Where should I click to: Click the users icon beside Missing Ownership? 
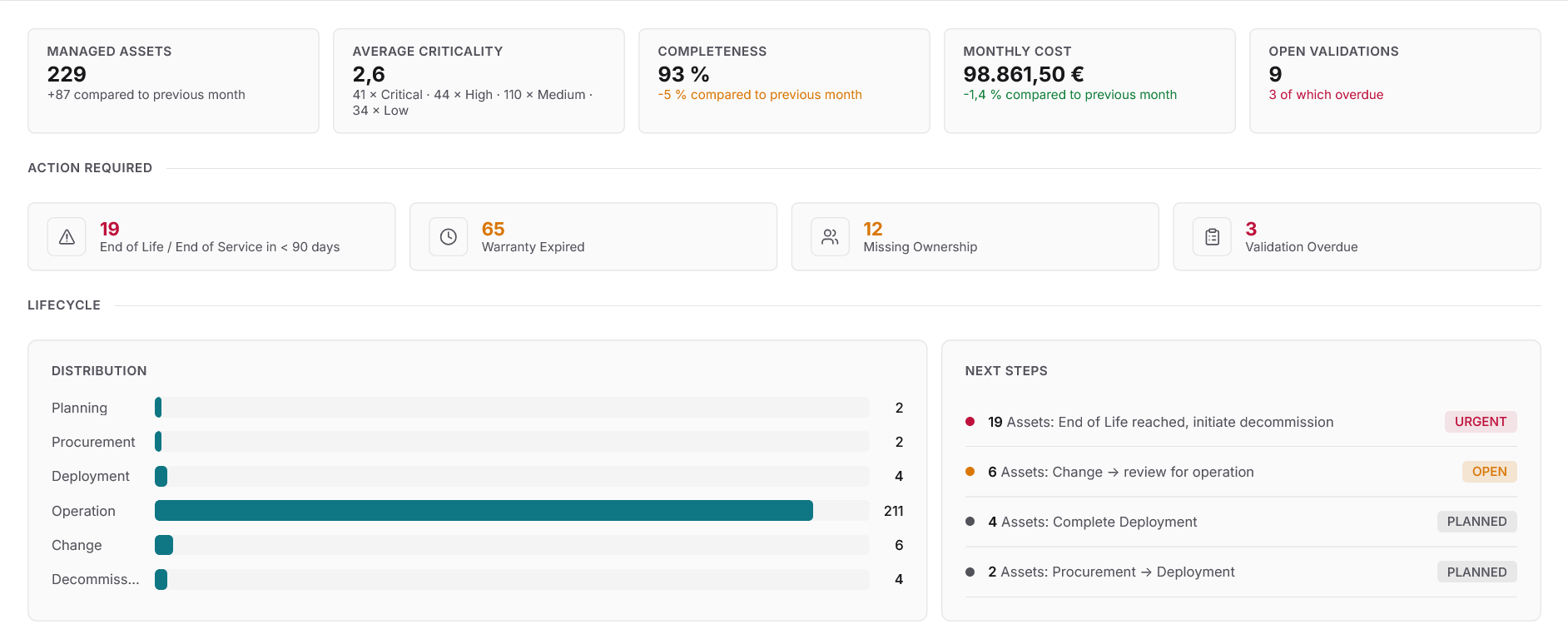tap(830, 237)
